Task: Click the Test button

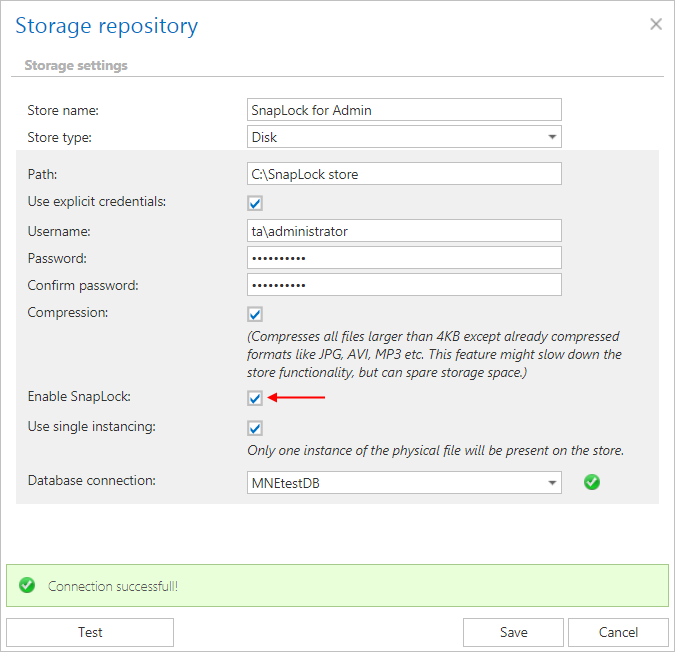Action: [90, 632]
